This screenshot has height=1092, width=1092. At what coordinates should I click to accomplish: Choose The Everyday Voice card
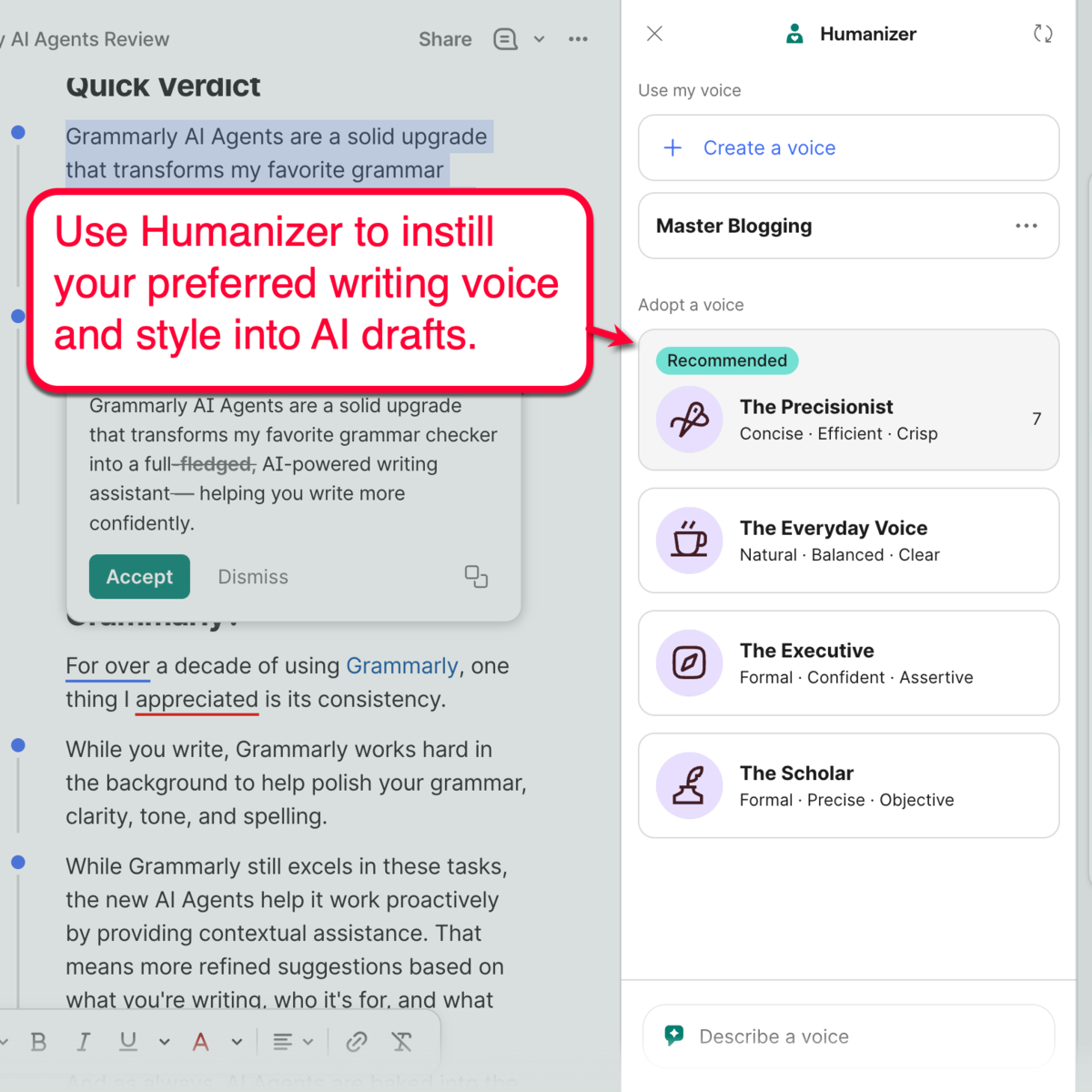[848, 541]
